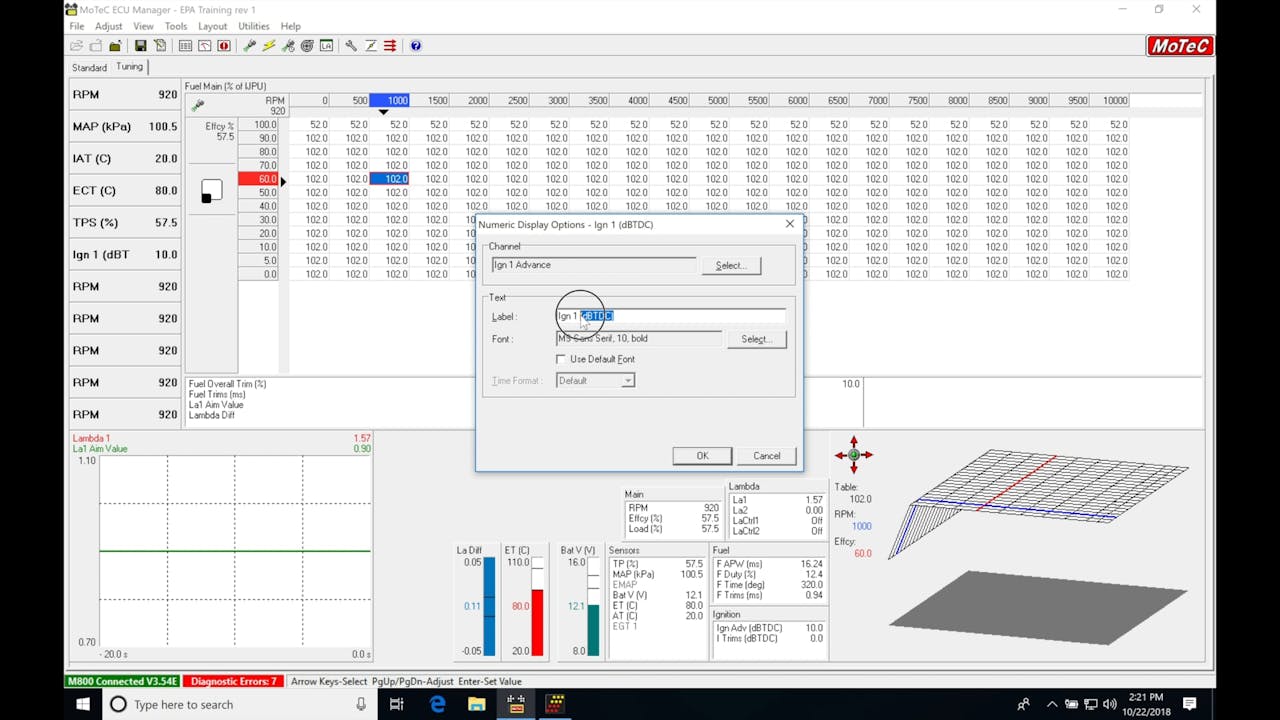Click the Diagnostic Errors status bar item
The image size is (1280, 720).
pyautogui.click(x=231, y=681)
